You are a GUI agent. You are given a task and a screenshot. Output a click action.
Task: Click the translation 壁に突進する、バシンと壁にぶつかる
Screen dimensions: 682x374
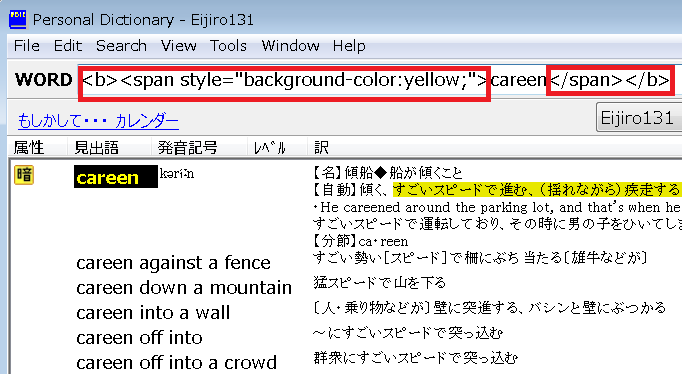pyautogui.click(x=489, y=308)
